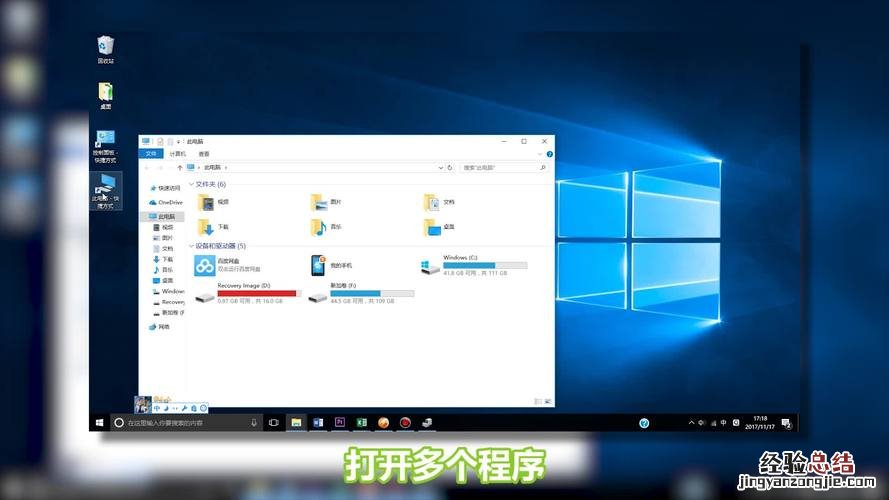Viewport: 889px width, 500px height.
Task: Select the 新加卷 (F:) drive
Action: (361, 294)
